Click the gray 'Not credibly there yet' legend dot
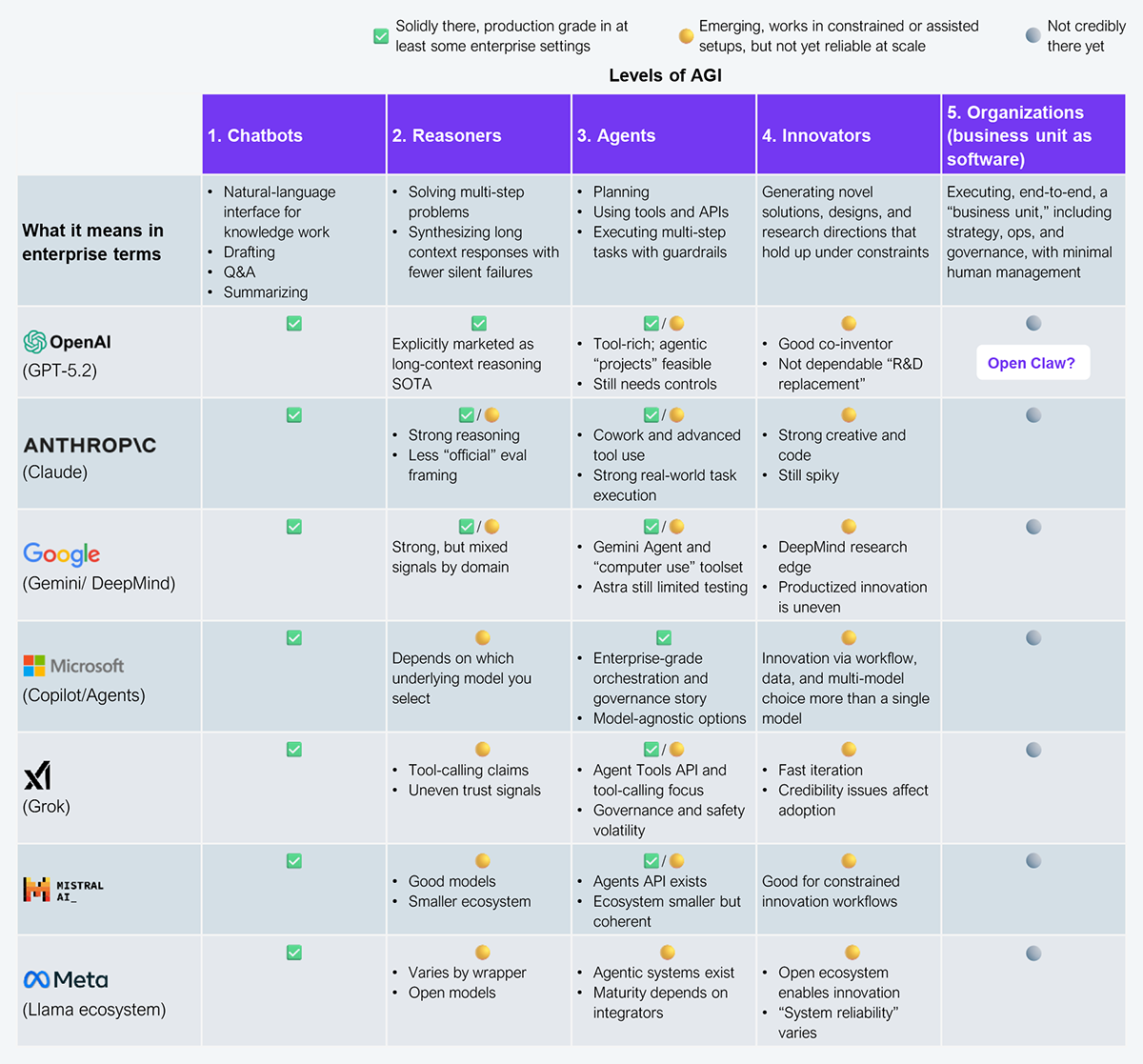 pyautogui.click(x=1033, y=36)
